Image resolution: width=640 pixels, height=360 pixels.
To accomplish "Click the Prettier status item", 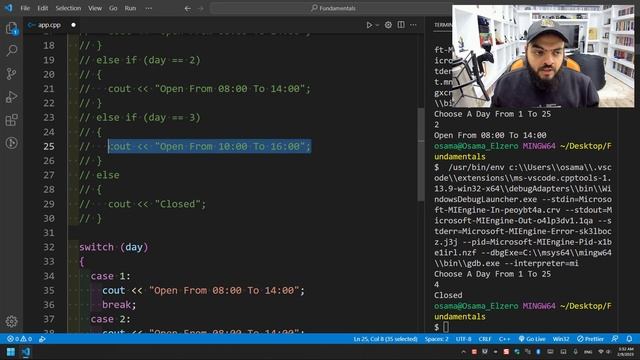I will [590, 339].
